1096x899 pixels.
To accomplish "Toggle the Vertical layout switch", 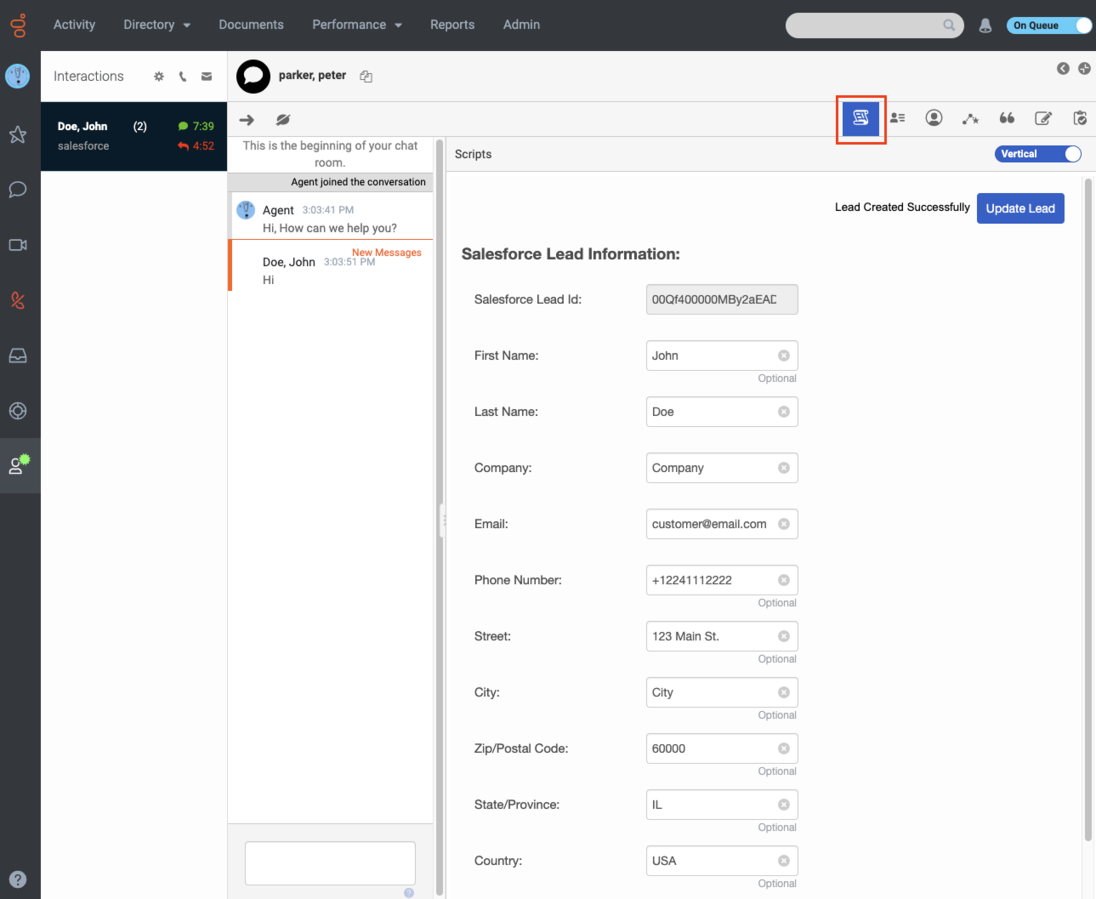I will pos(1038,154).
